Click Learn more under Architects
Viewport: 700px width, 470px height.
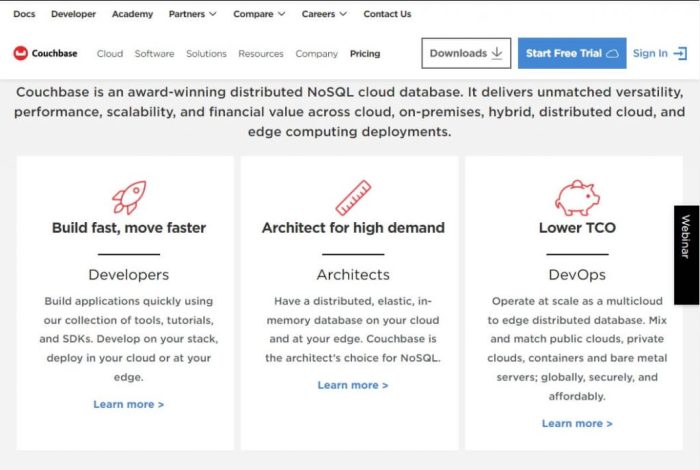coord(353,385)
